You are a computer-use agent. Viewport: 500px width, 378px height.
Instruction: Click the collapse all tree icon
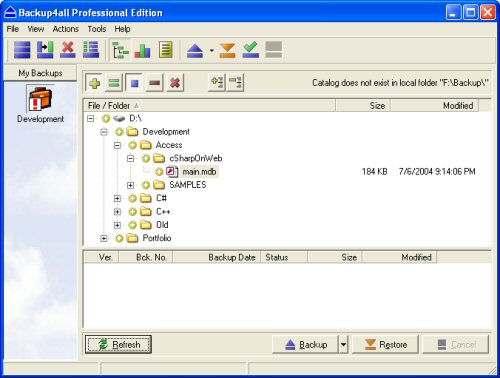tap(236, 83)
